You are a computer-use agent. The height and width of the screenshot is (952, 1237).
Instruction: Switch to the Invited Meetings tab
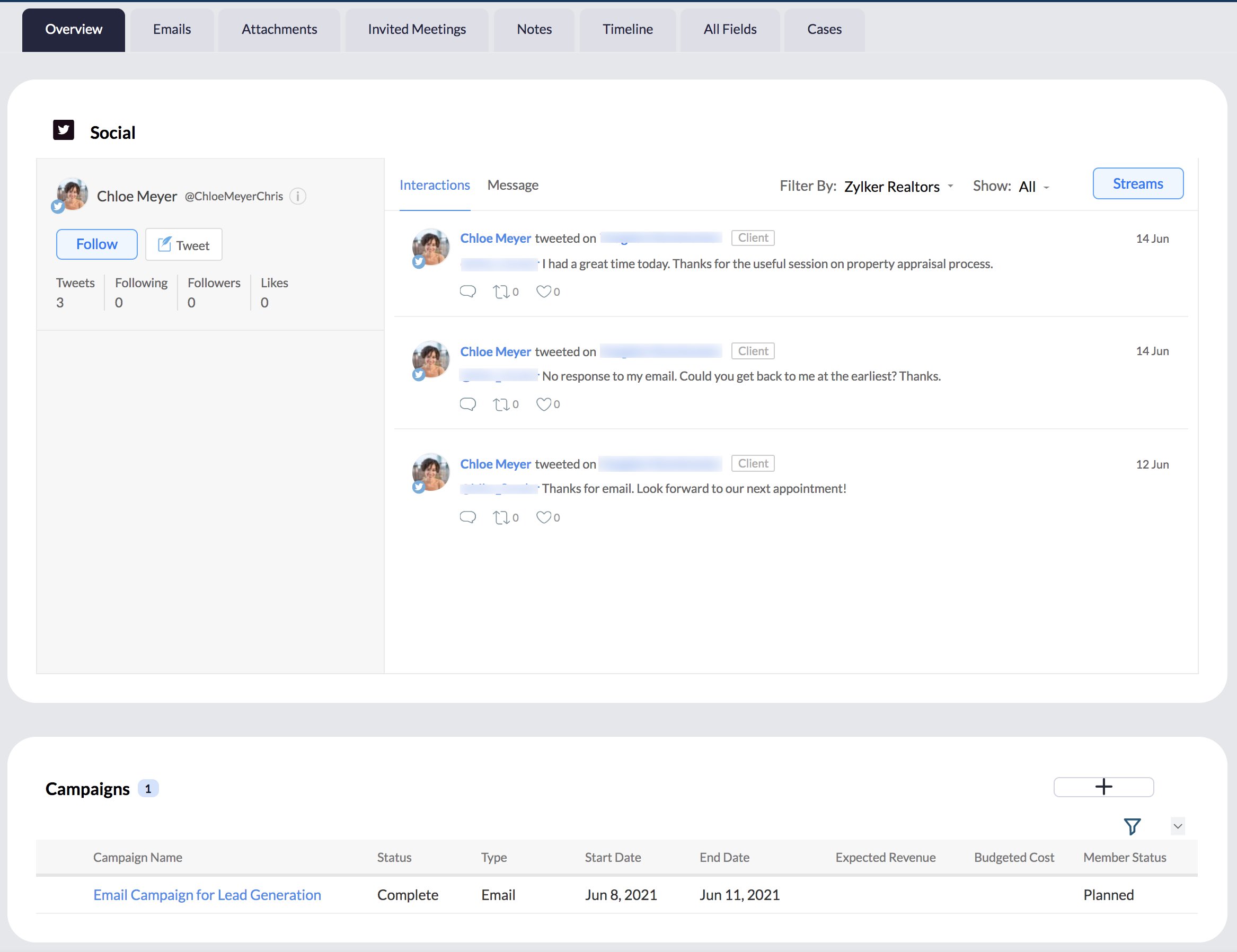tap(417, 29)
